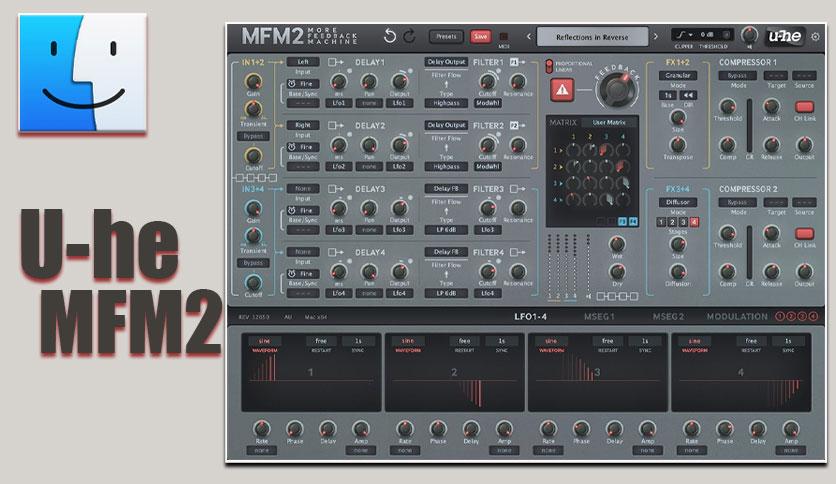The height and width of the screenshot is (484, 836).
Task: Open FX1+2 mode dropdown showing Granular
Action: click(x=678, y=76)
